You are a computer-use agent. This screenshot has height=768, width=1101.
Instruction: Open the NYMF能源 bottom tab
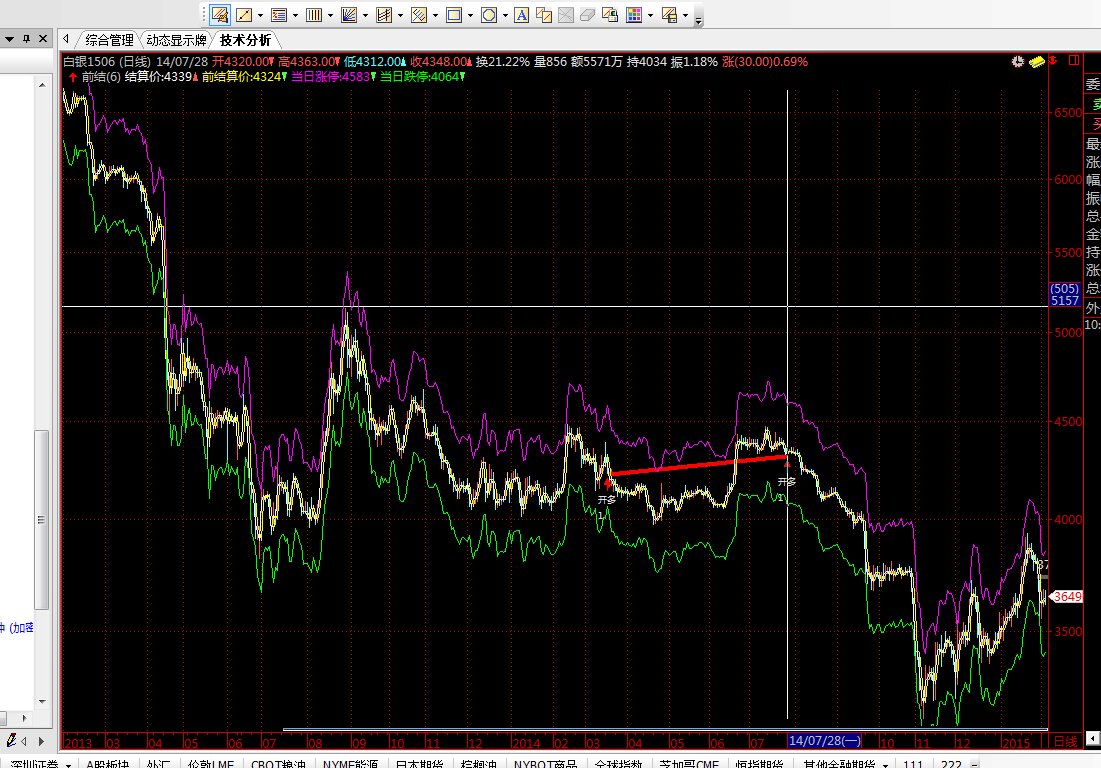[350, 764]
